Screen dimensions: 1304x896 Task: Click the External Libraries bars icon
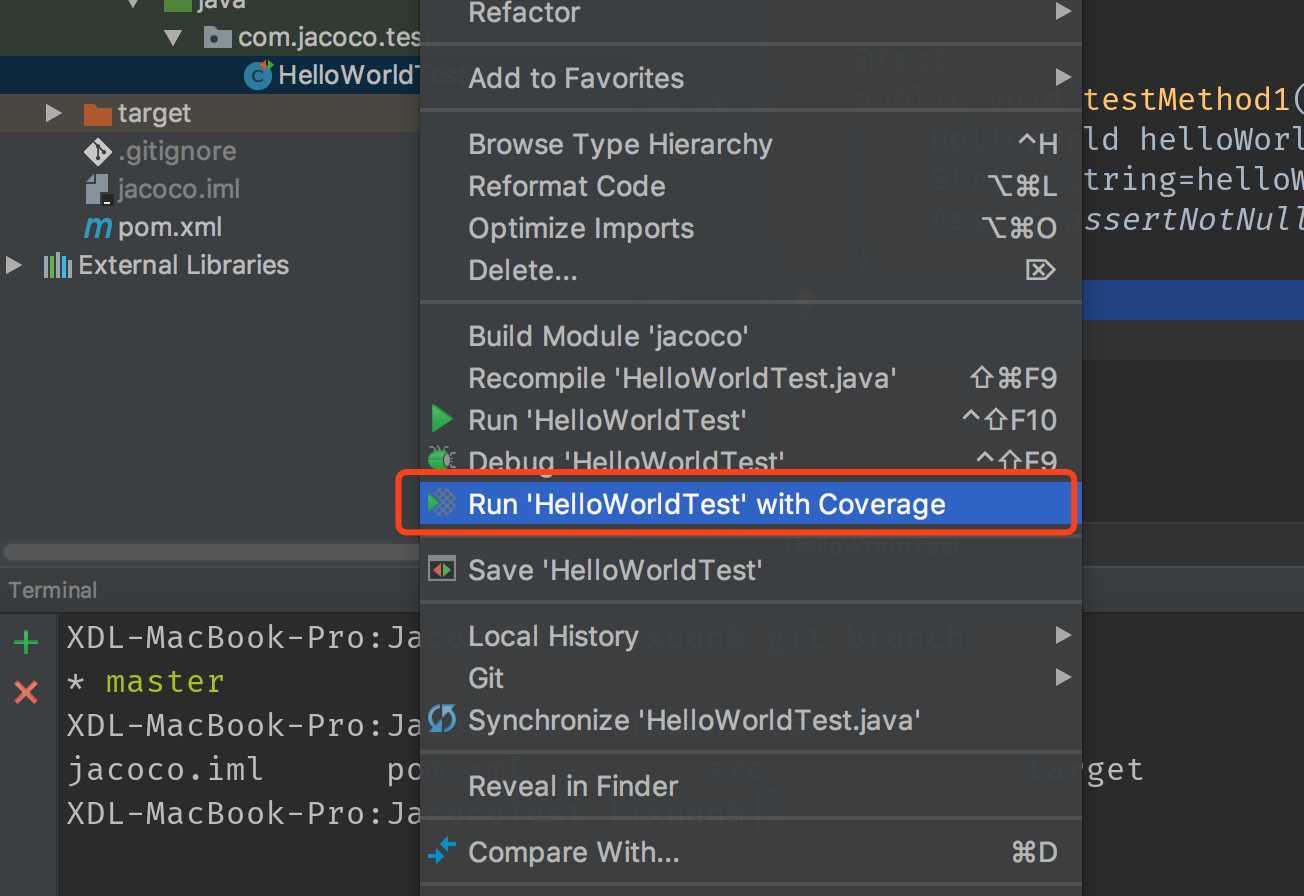coord(57,265)
